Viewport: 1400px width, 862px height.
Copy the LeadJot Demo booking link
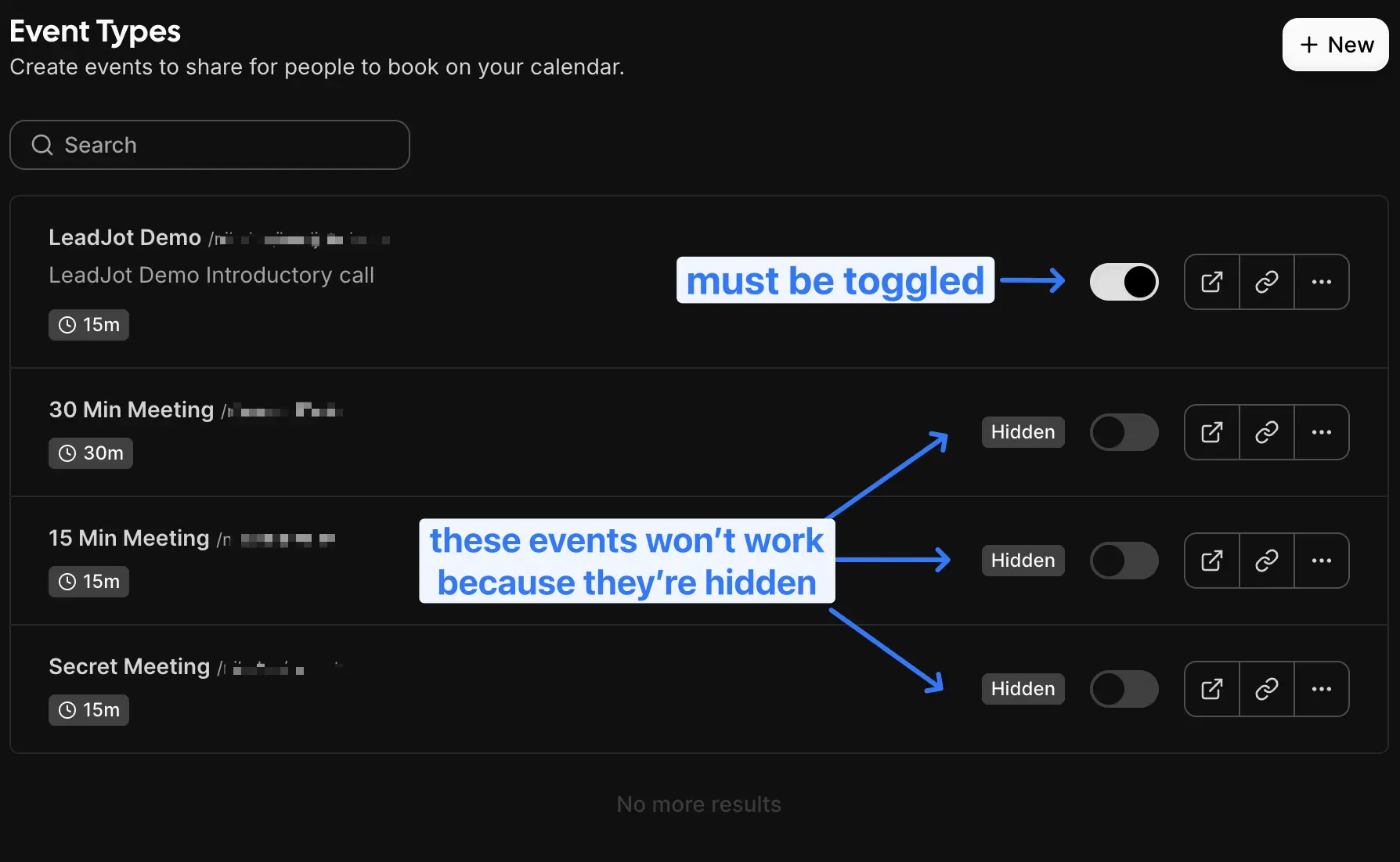pos(1266,282)
